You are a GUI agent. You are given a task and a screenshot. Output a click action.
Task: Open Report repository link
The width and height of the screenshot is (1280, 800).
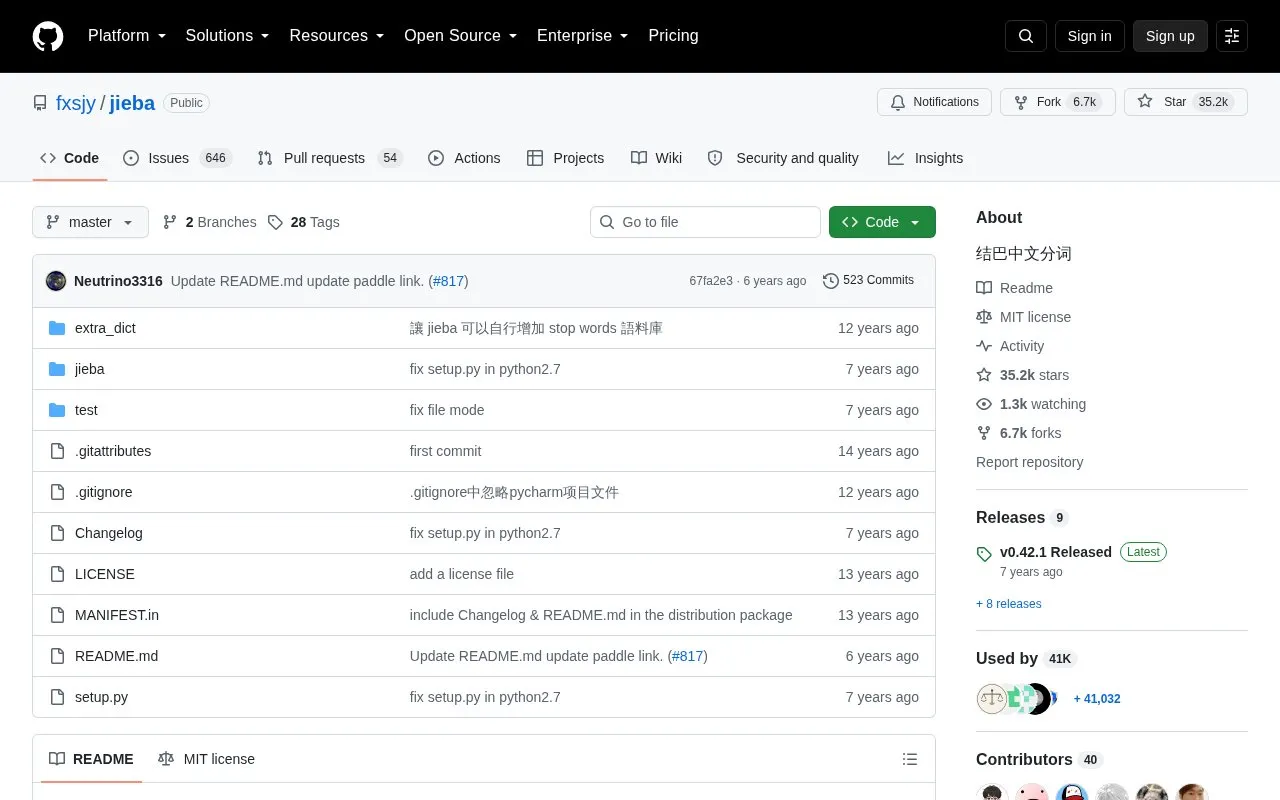(x=1029, y=462)
